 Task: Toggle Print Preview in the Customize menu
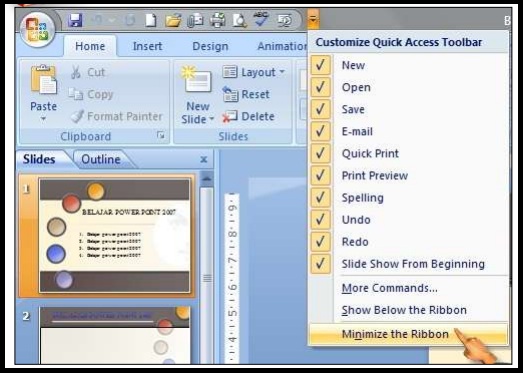point(409,175)
